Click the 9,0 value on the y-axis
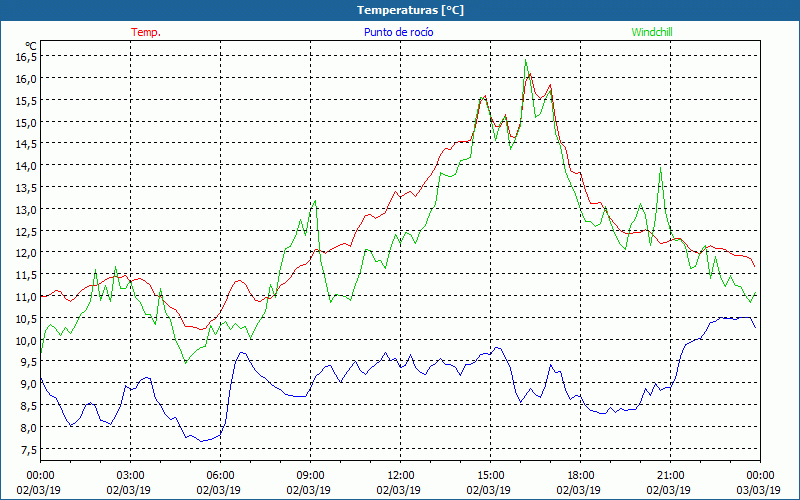The width and height of the screenshot is (800, 500). click(x=28, y=384)
